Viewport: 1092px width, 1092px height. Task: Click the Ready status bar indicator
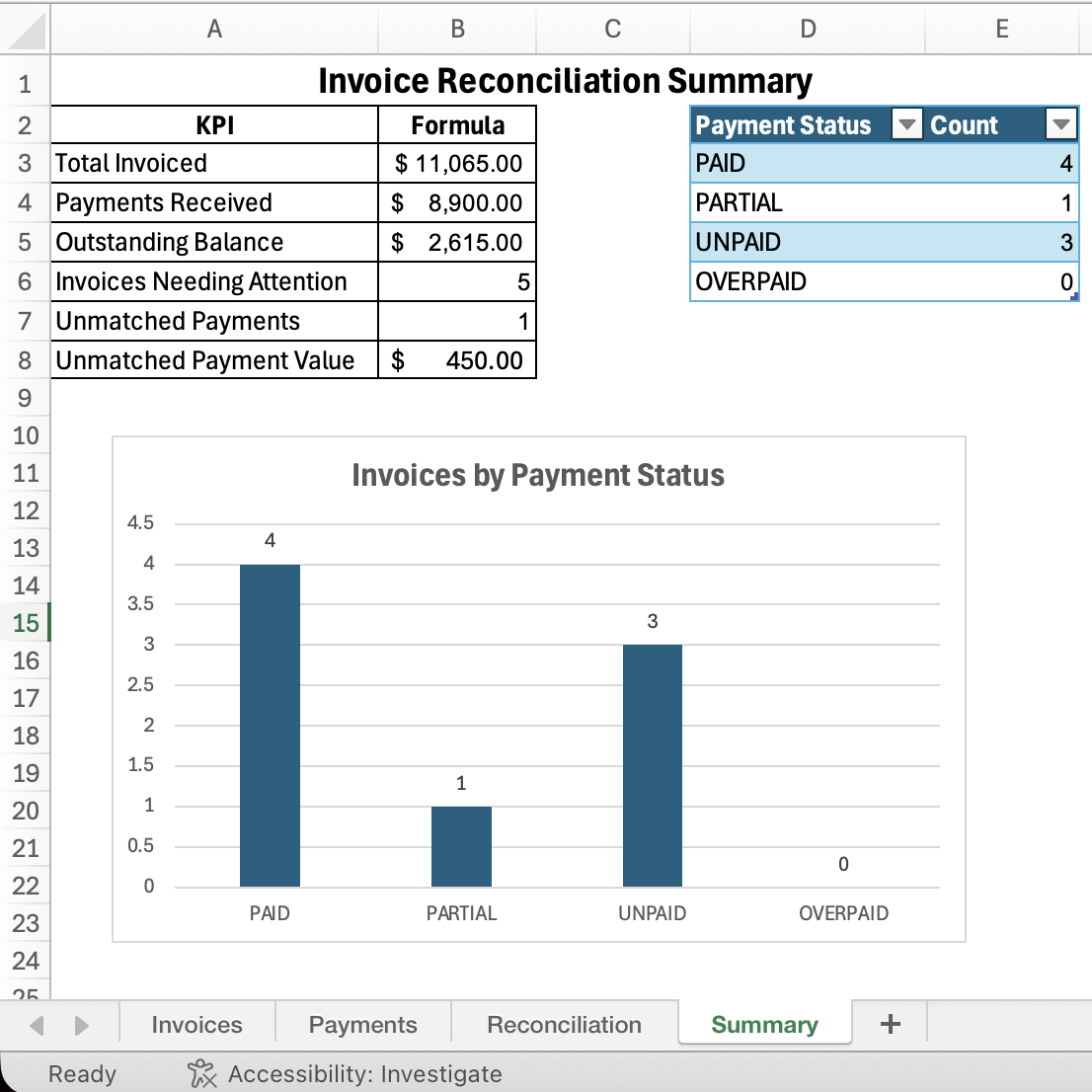[82, 1074]
